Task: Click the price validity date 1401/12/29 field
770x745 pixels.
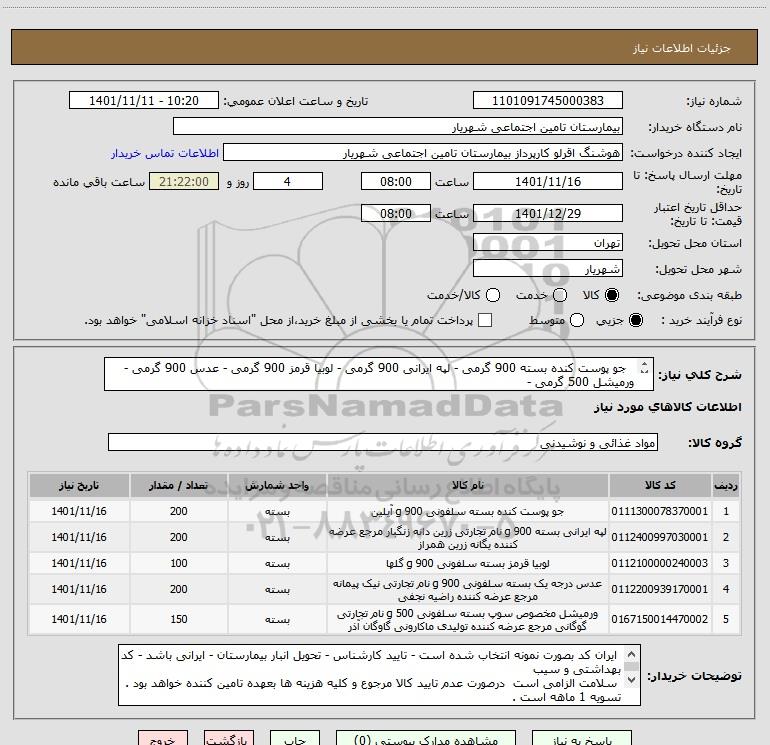Action: pos(548,213)
